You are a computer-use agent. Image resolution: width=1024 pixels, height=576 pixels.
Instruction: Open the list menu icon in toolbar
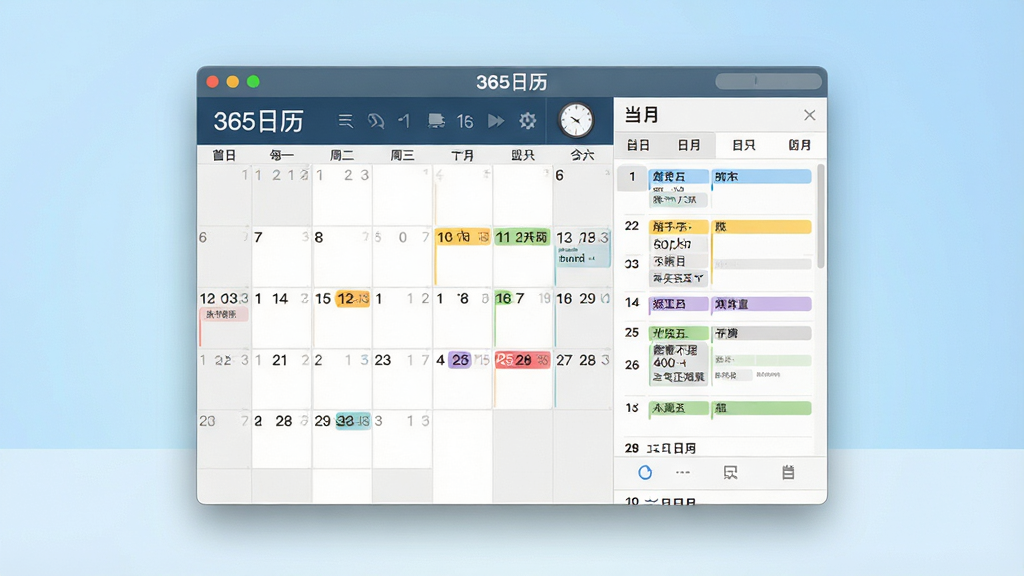pyautogui.click(x=345, y=121)
